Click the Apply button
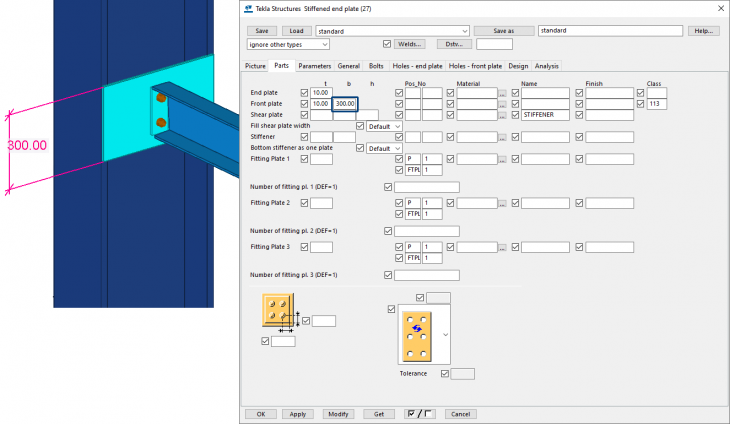 pos(297,414)
